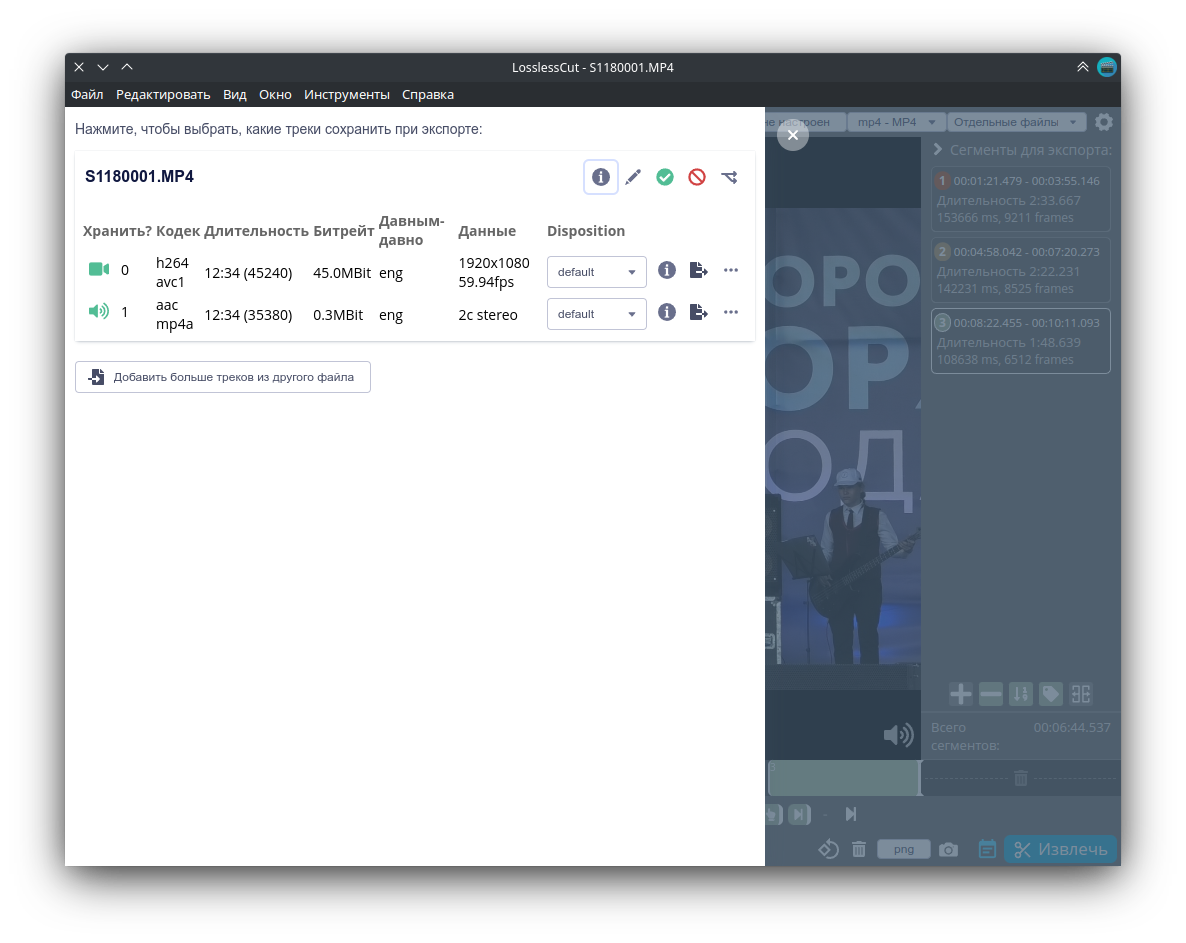This screenshot has height=943, width=1186.
Task: Change png capture format button
Action: click(904, 849)
